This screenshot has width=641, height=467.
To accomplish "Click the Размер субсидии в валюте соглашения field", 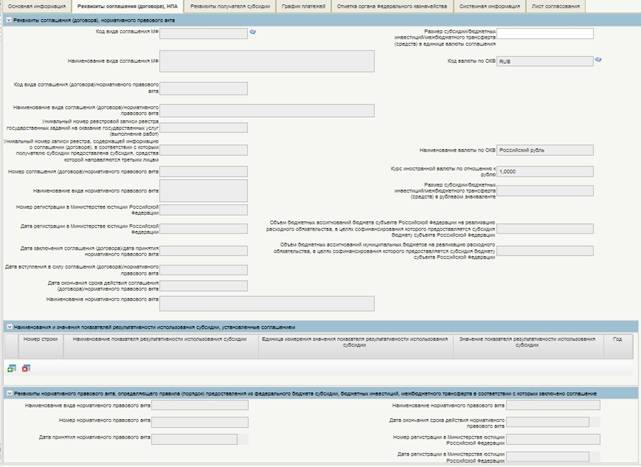I will pos(545,33).
